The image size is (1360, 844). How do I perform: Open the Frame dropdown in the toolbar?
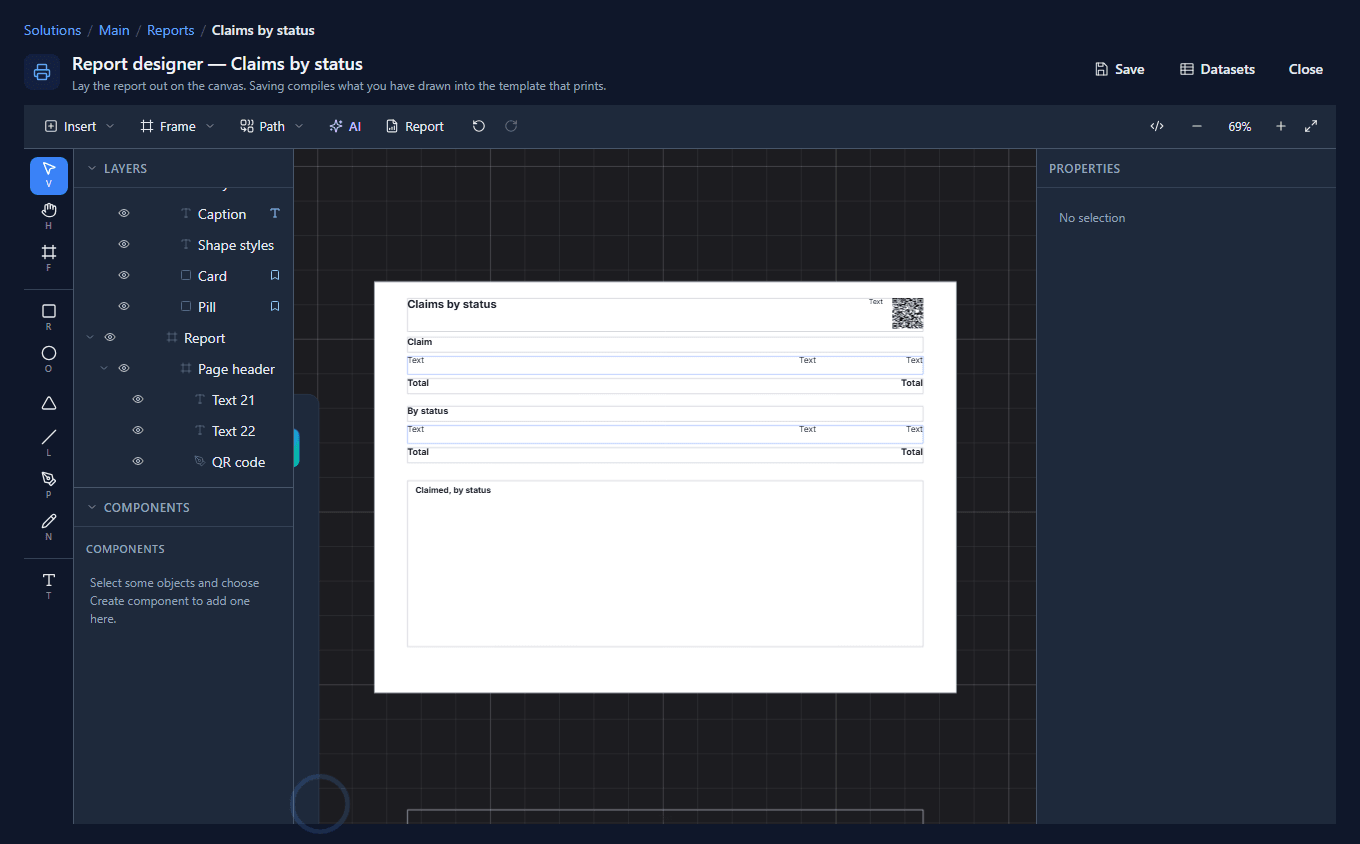click(177, 126)
